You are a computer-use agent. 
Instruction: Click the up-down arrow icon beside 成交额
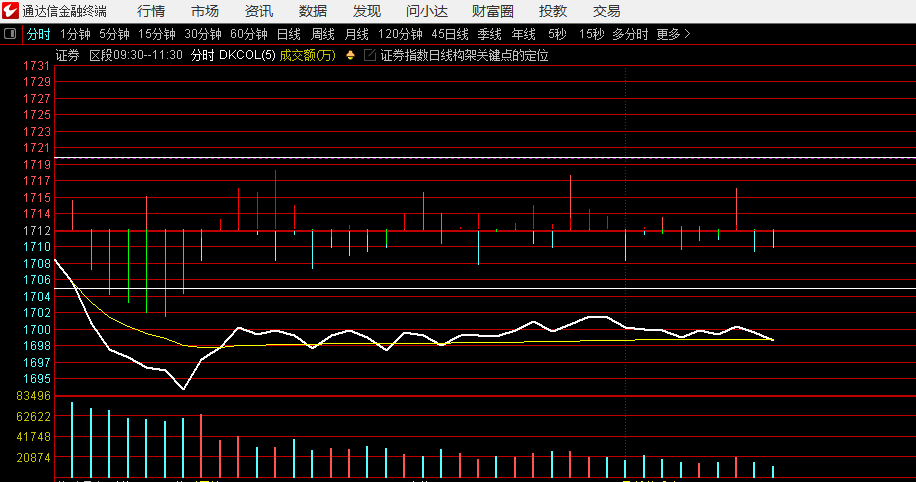pos(350,55)
